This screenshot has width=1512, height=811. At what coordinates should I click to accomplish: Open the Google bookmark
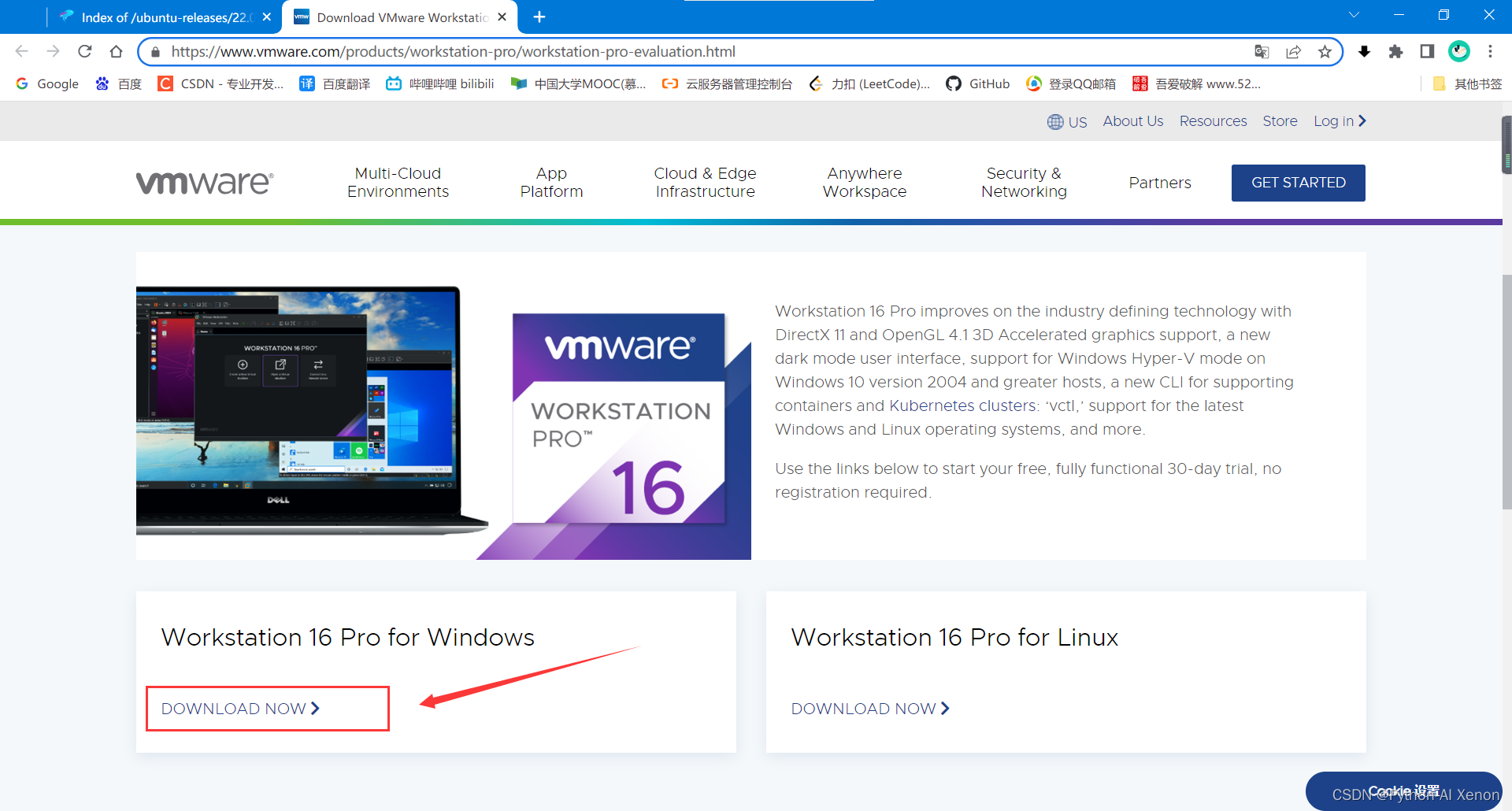point(47,84)
